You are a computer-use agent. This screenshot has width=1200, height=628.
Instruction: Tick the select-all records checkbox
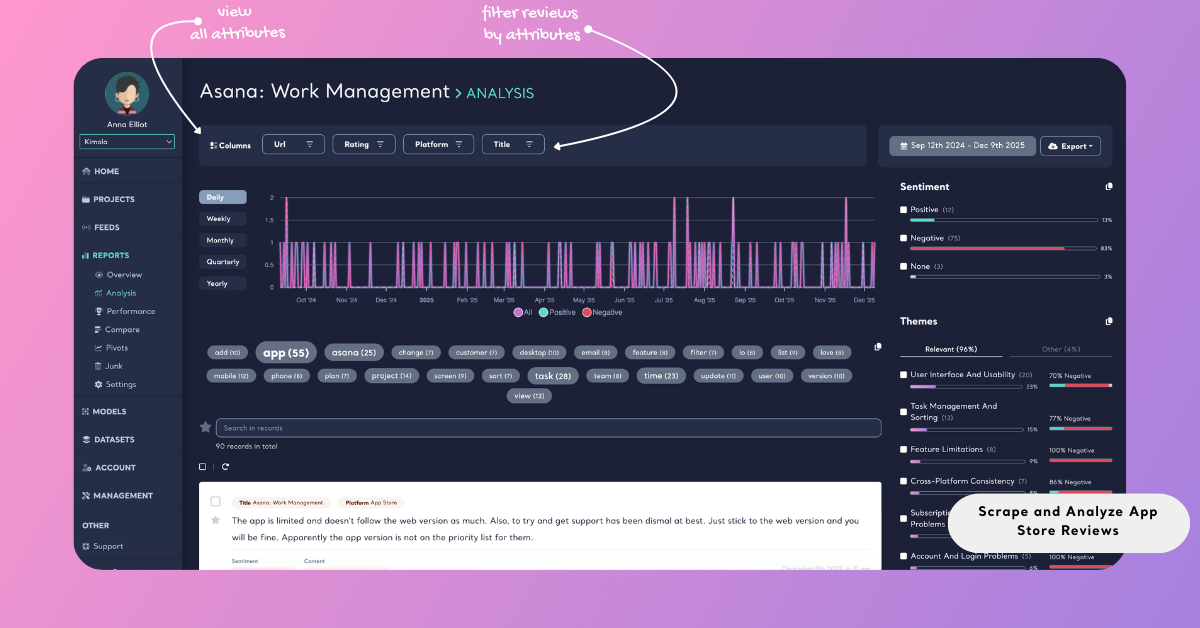203,467
